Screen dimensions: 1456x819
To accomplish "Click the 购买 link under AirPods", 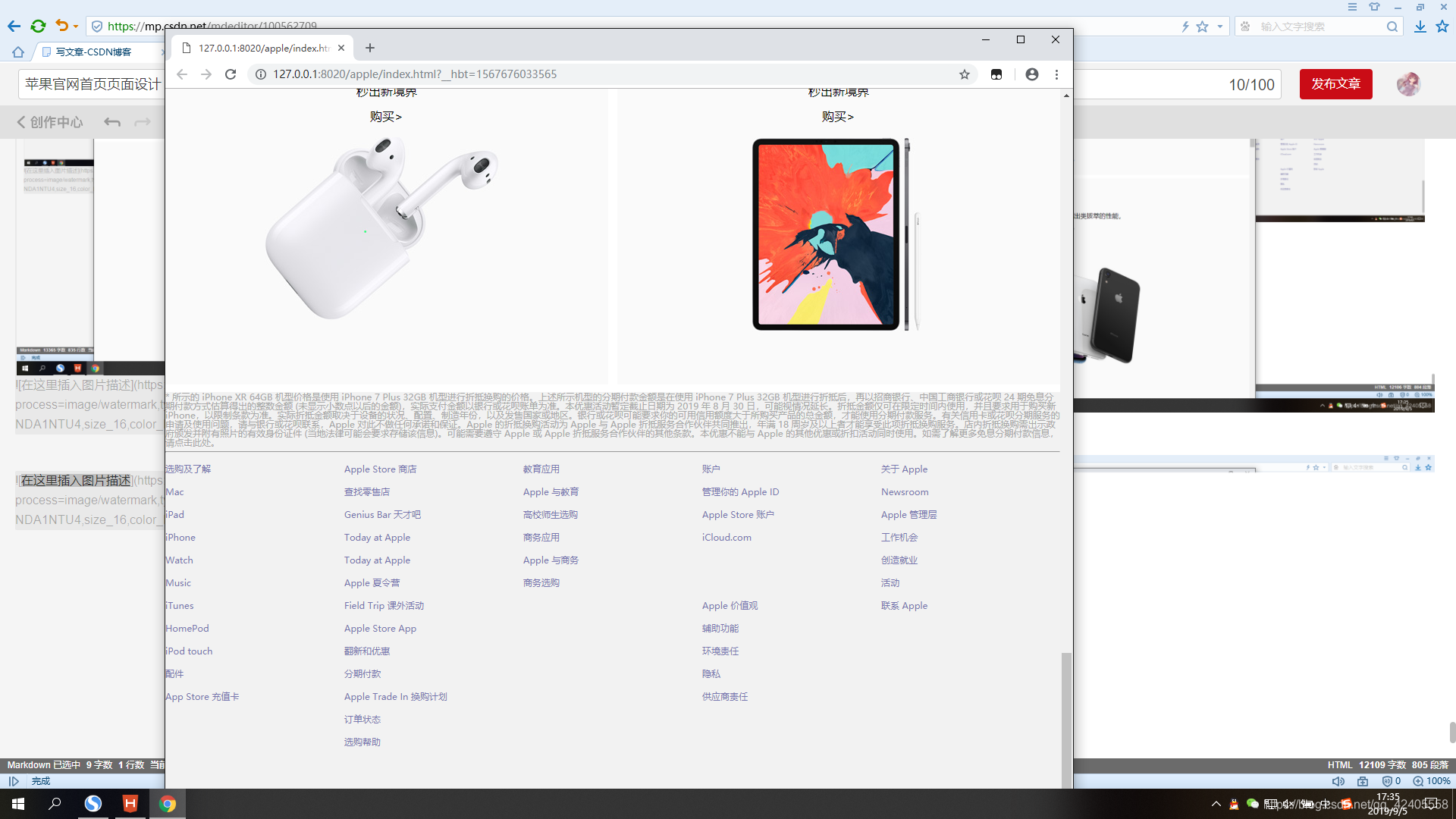I will pos(385,117).
